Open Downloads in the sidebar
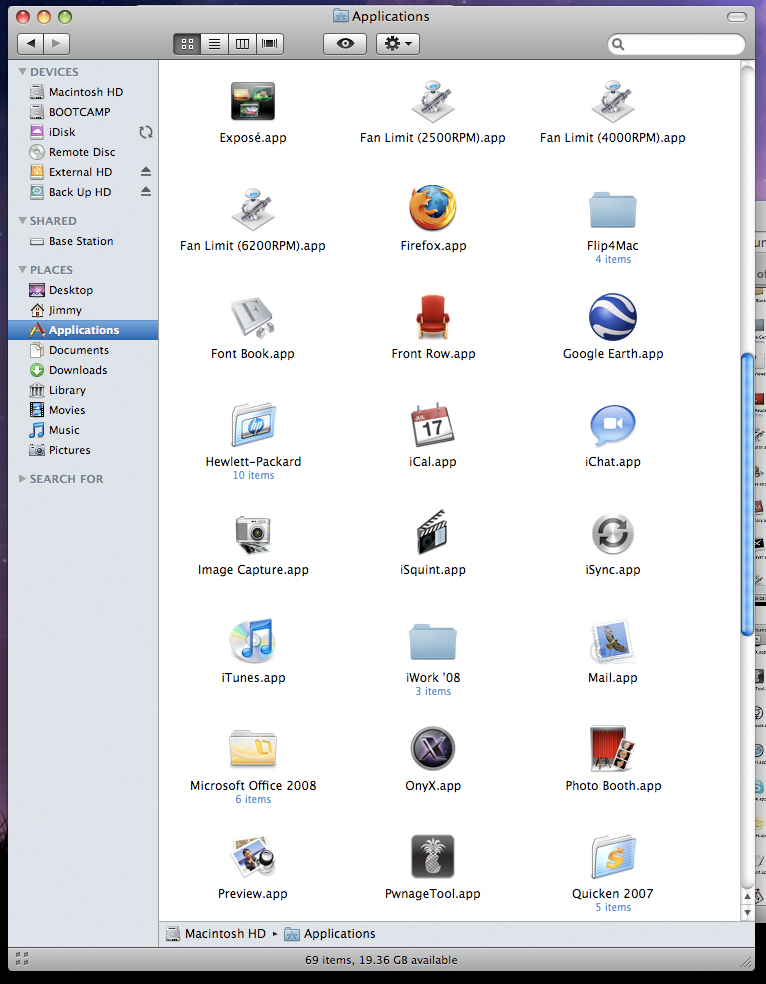 (x=83, y=370)
